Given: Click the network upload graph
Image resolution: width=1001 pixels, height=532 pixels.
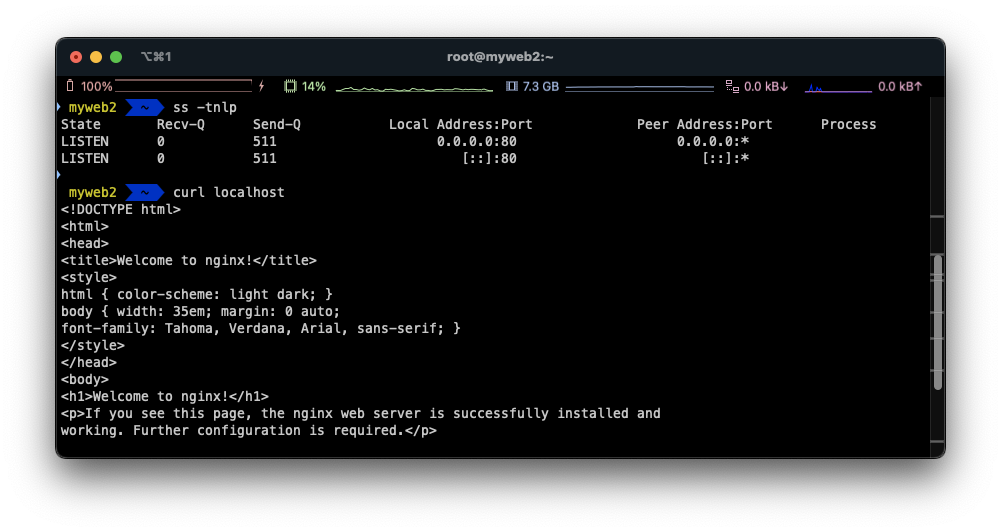Looking at the screenshot, I should 838,88.
